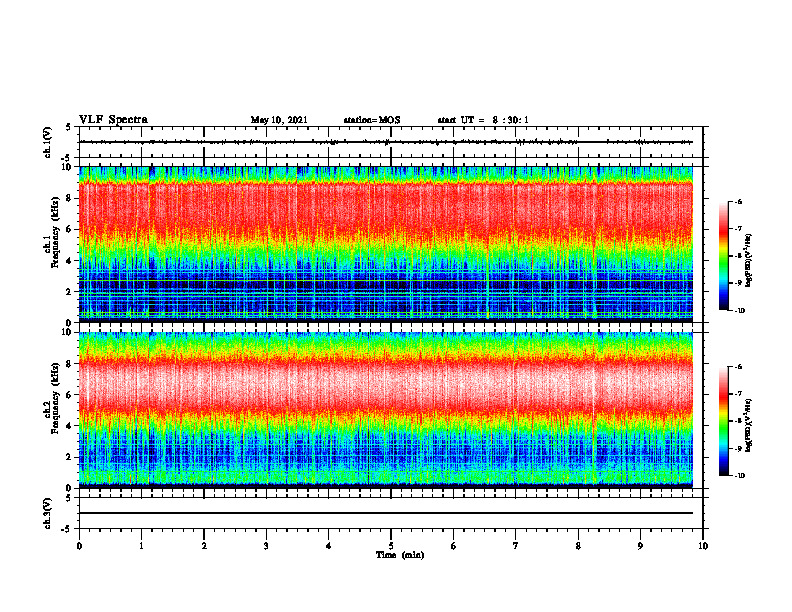The image size is (792, 612).
Task: Click the ch.2 frequency tick label '4'
Action: [70, 426]
